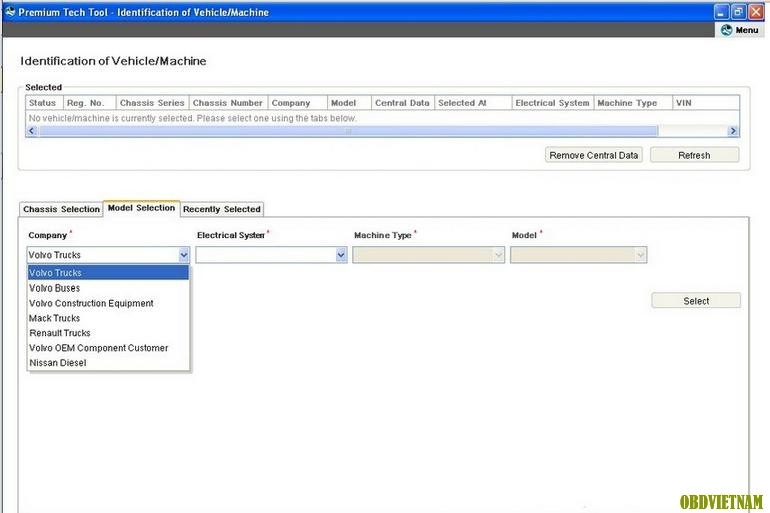Screen dimensions: 770x513
Task: Click the Model column header in table
Action: tap(349, 103)
